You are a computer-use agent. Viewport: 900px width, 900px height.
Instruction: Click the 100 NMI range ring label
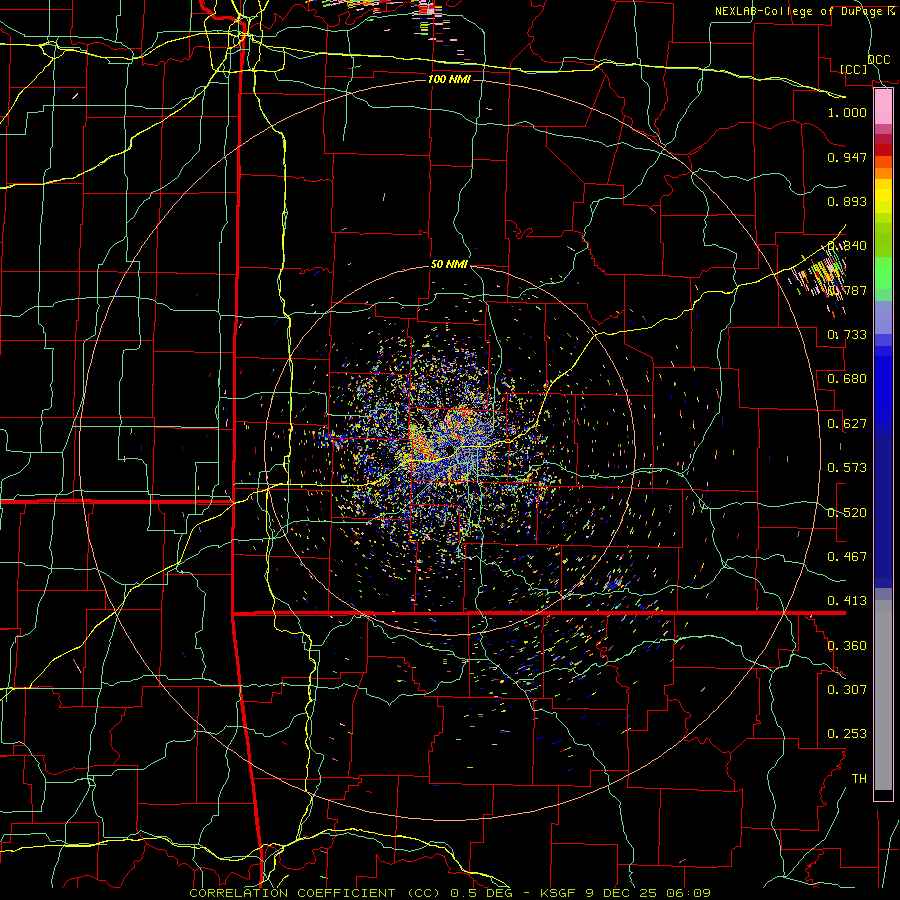[449, 79]
